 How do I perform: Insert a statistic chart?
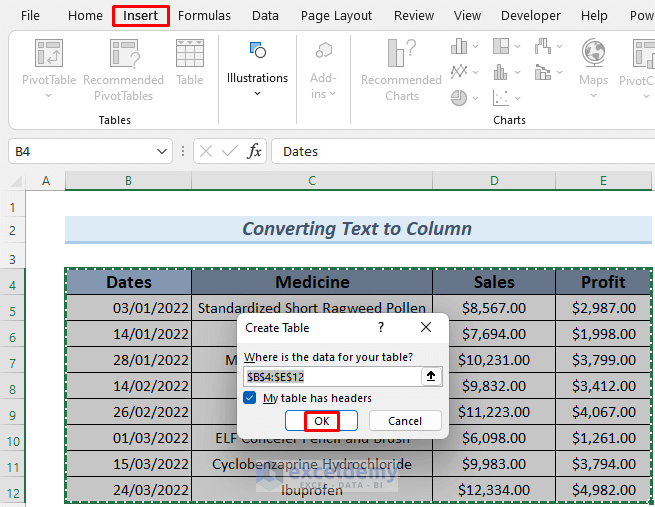click(500, 72)
